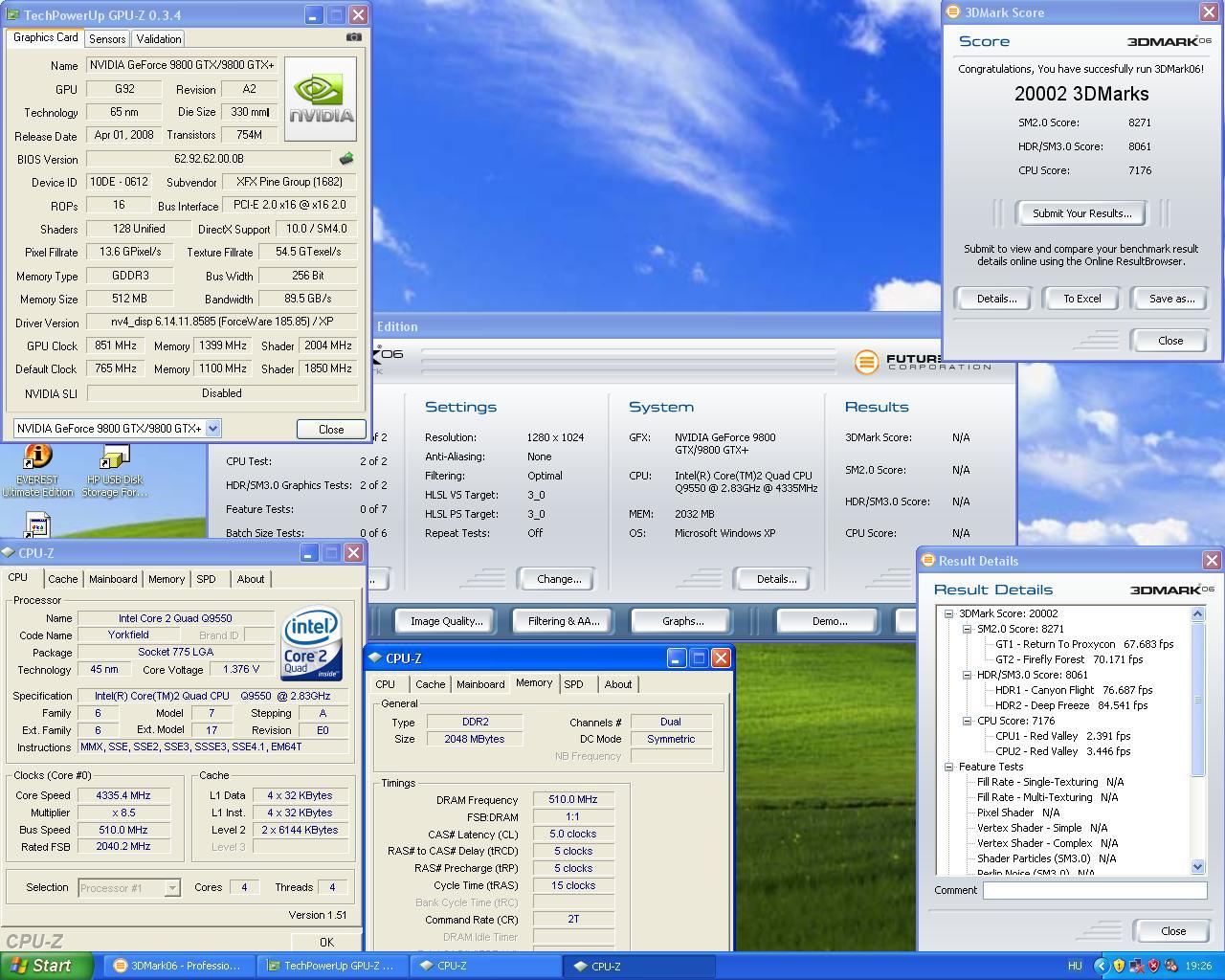Click Submit Your Results button
This screenshot has height=980, width=1225.
(x=1081, y=213)
